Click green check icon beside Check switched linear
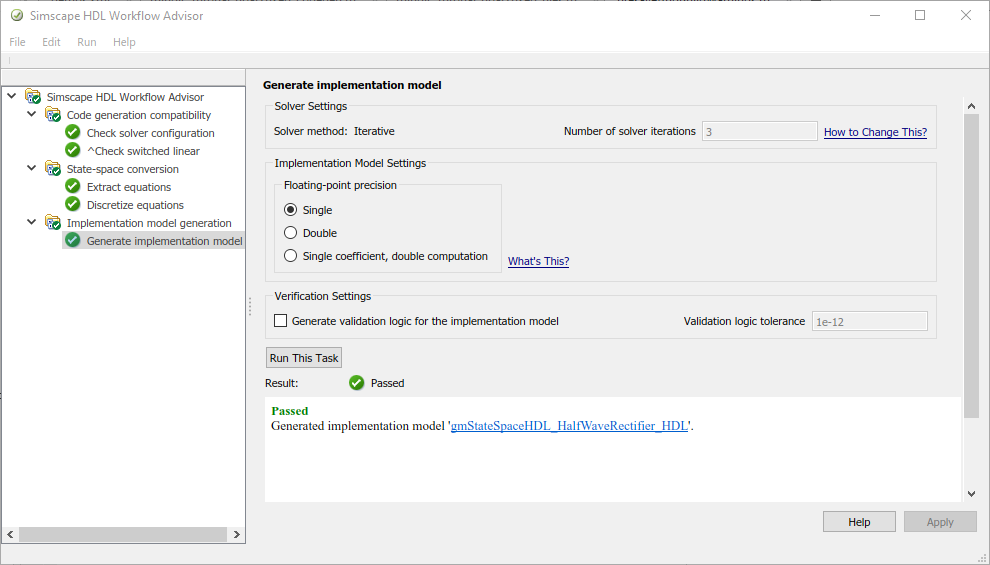 pos(73,151)
